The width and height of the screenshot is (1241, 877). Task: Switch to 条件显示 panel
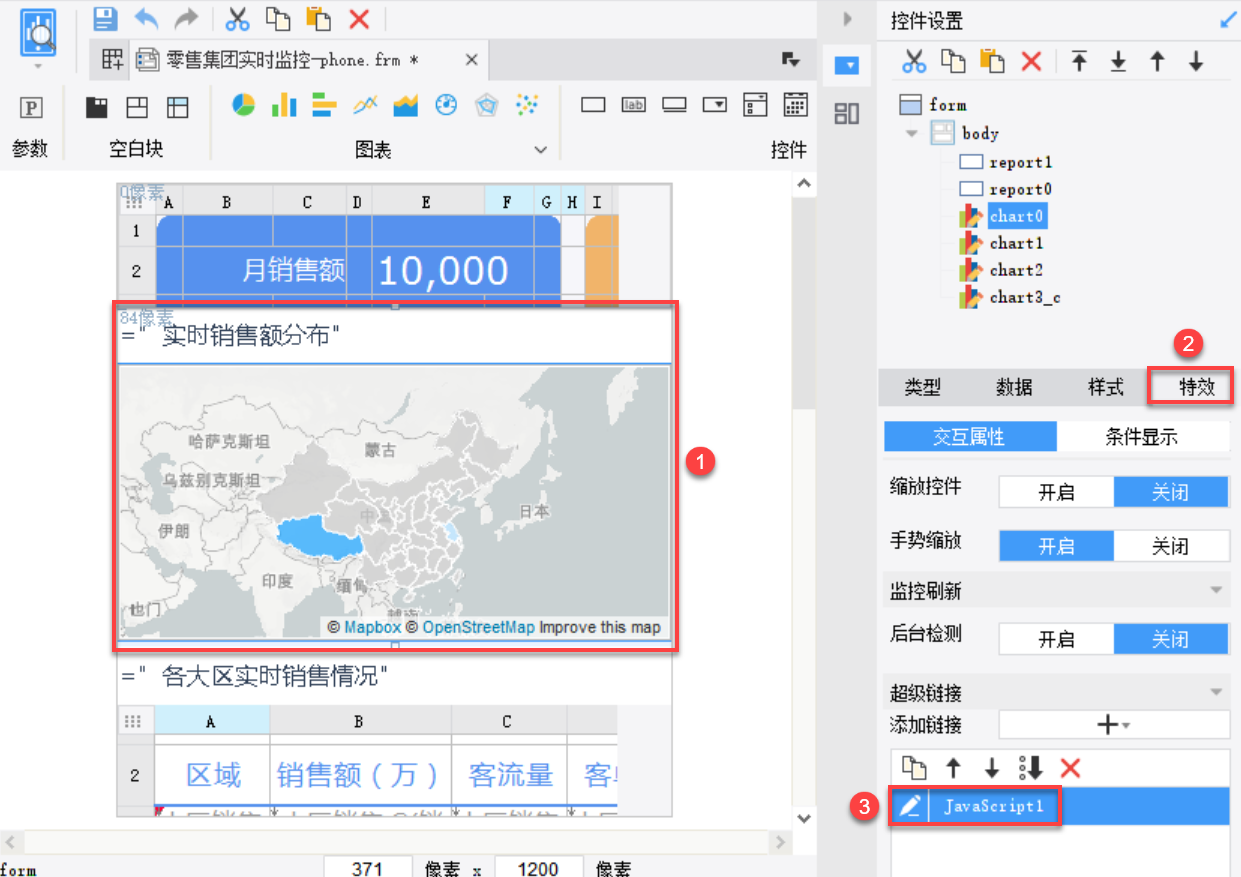(1141, 437)
